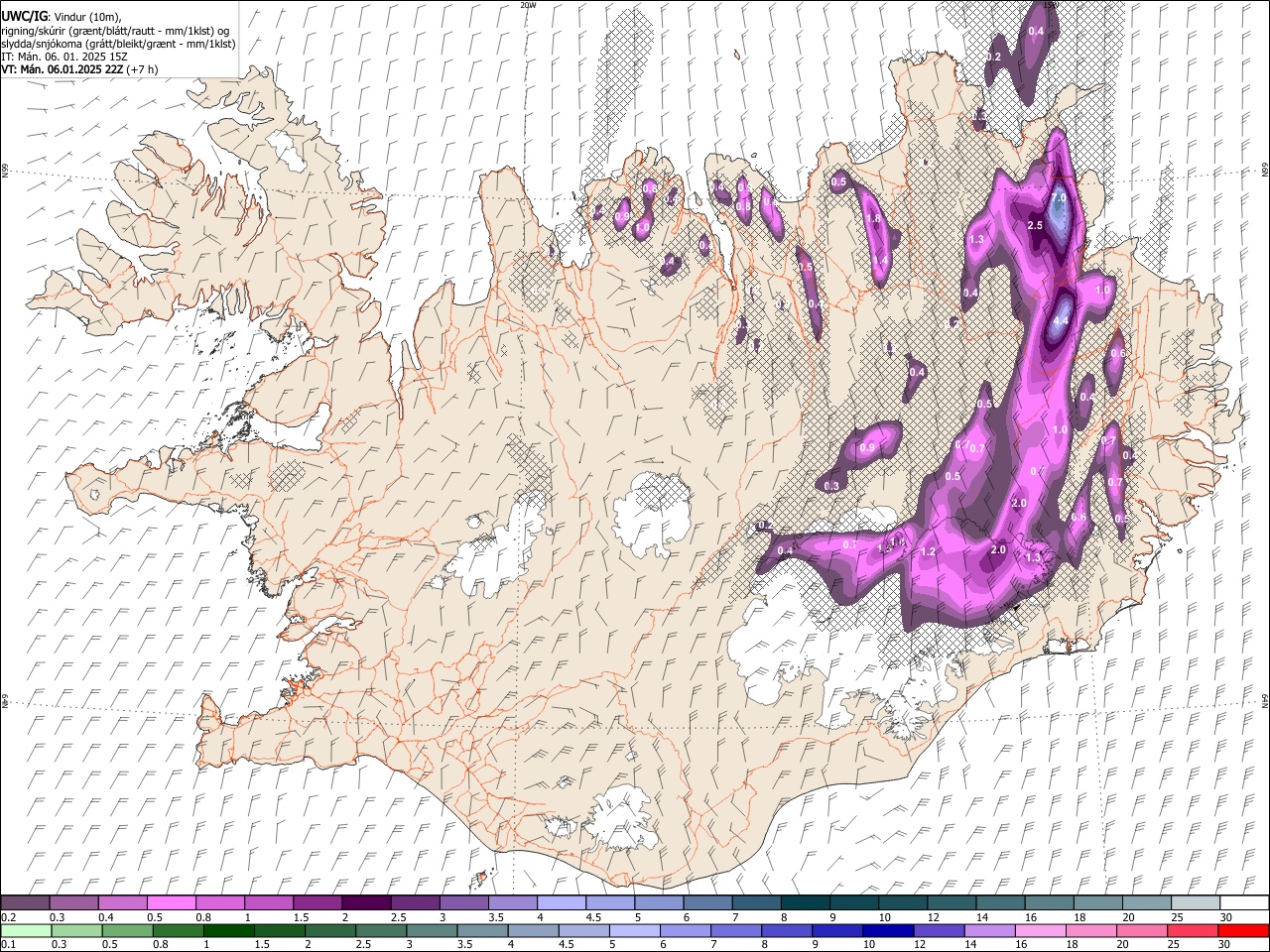Select the white snow swatch labeled 30
The image size is (1270, 952).
[x=1244, y=903]
